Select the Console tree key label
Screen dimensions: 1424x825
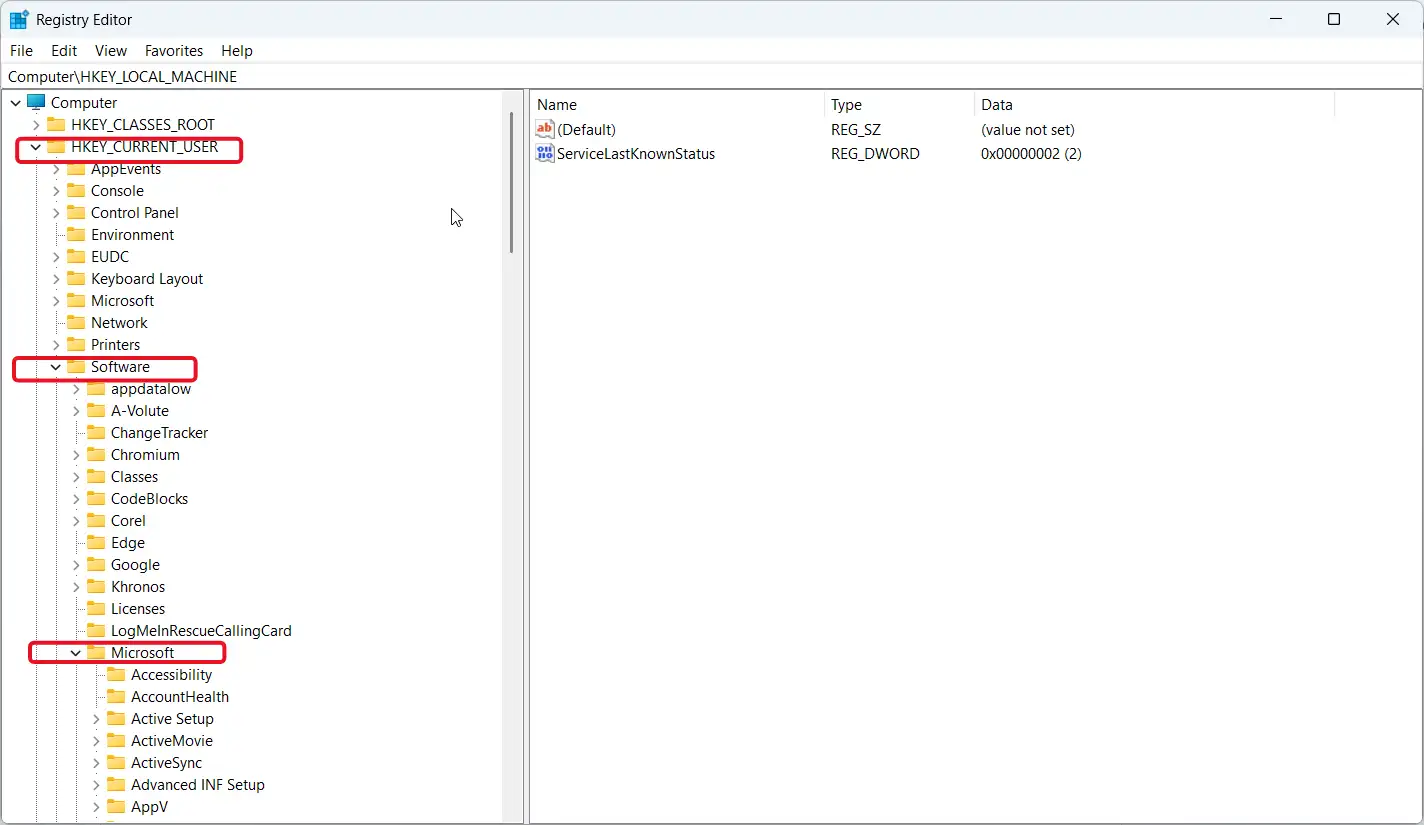117,191
